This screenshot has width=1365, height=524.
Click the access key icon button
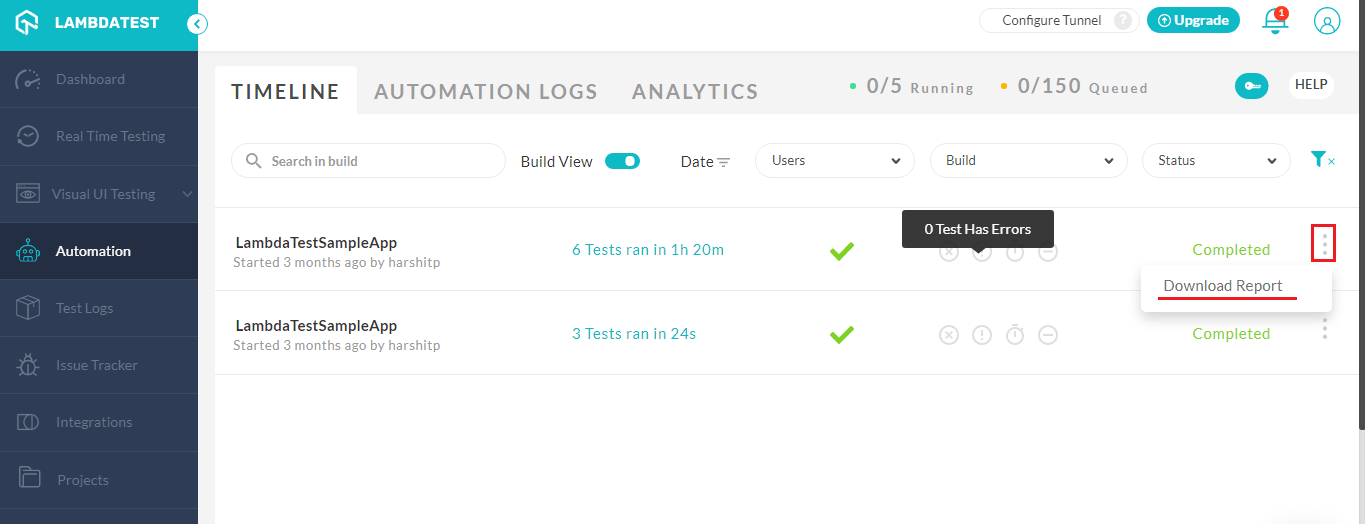(1251, 86)
